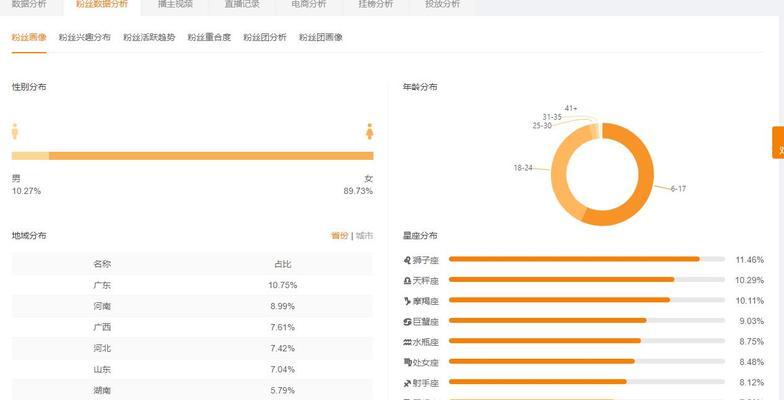Screen dimensions: 784x400
Task: Click the Aquarius 水瓶座 zodiac icon
Action: (x=407, y=342)
